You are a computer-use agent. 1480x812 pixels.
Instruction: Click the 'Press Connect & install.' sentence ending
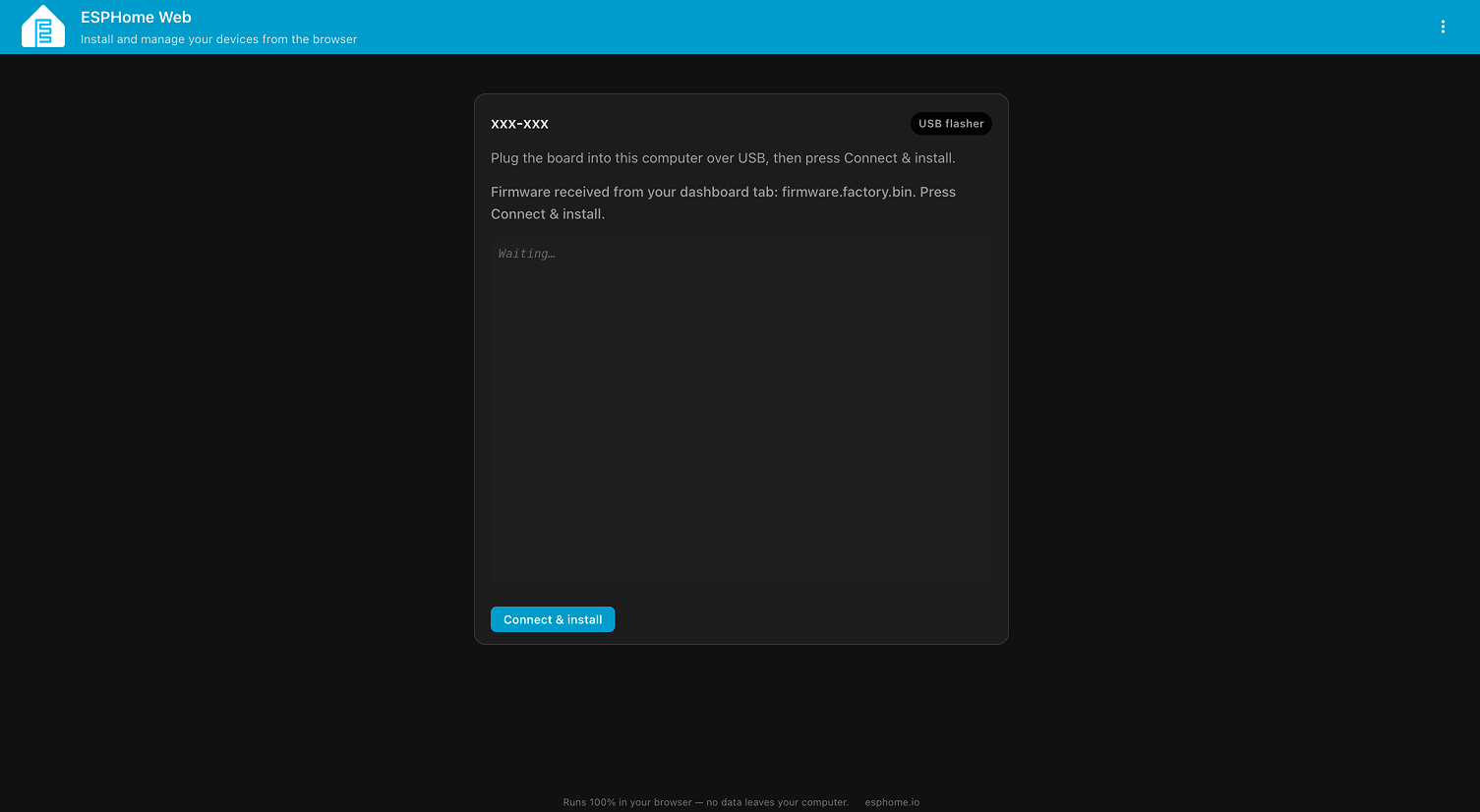[x=723, y=203]
